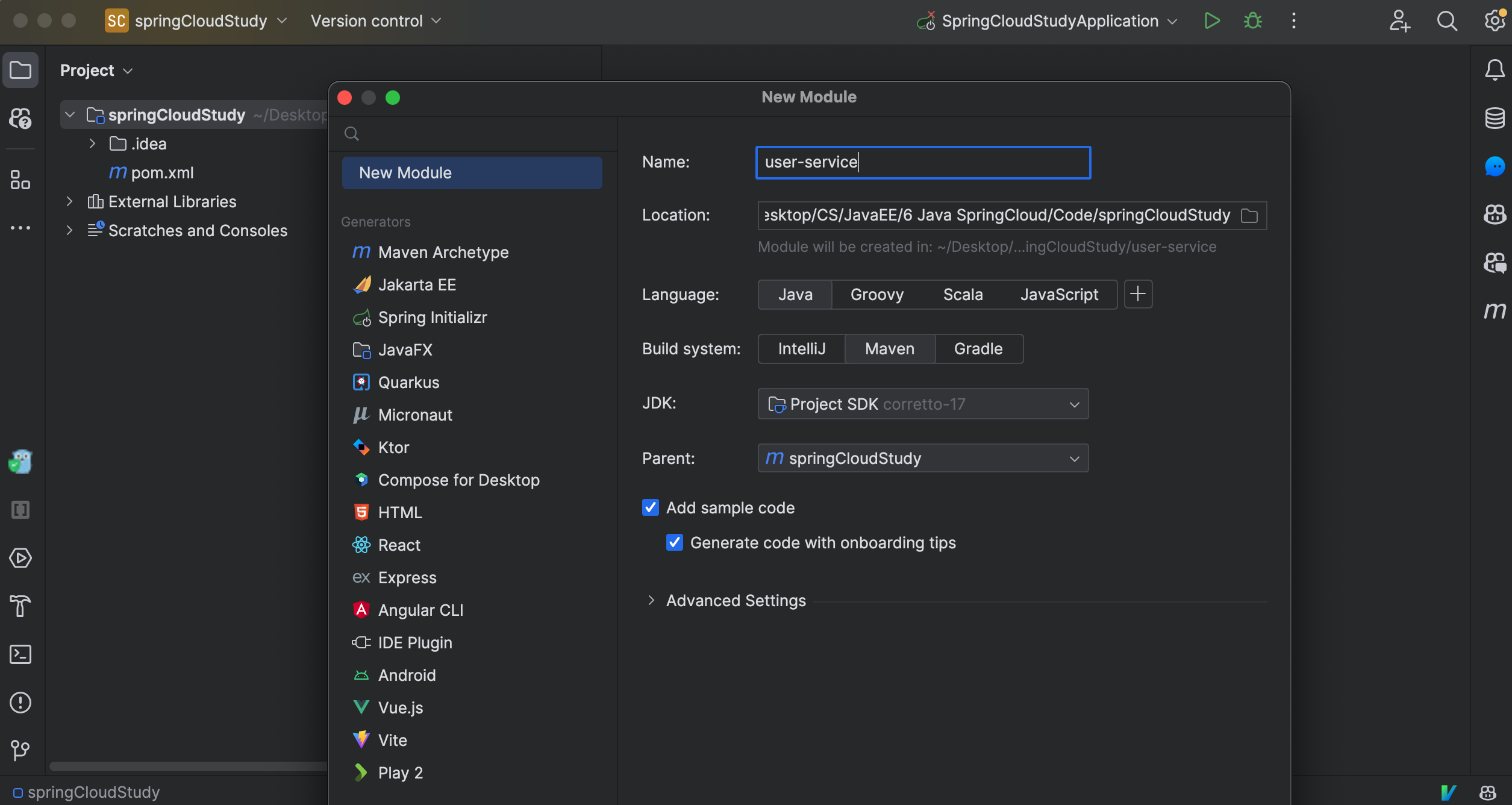
Task: Open Version control menu
Action: click(376, 21)
